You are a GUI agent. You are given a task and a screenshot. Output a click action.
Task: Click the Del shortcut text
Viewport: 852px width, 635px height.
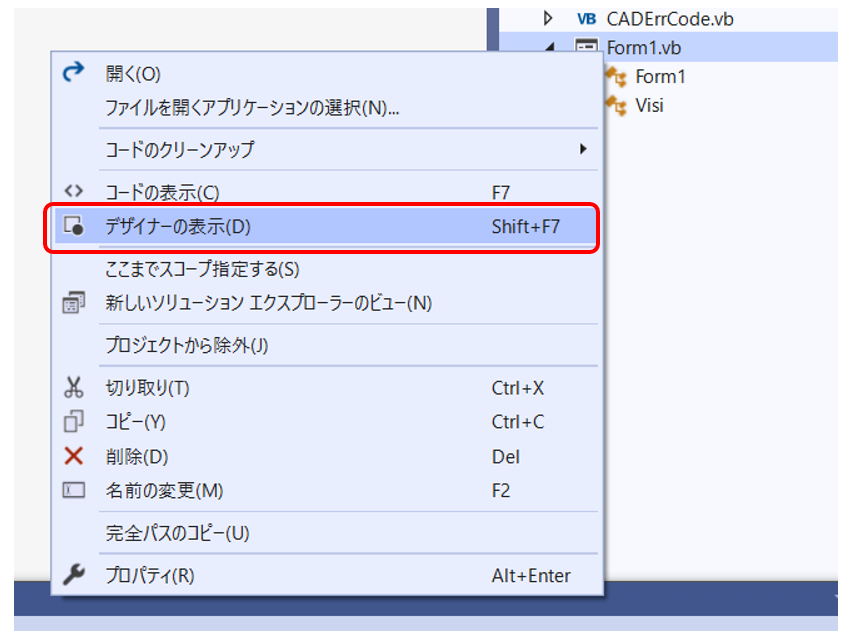pos(505,456)
